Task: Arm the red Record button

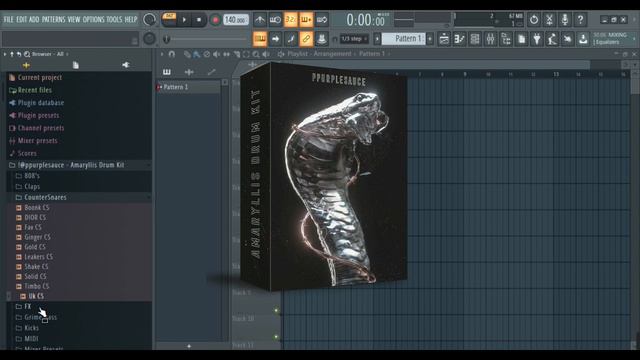Action: [x=215, y=20]
